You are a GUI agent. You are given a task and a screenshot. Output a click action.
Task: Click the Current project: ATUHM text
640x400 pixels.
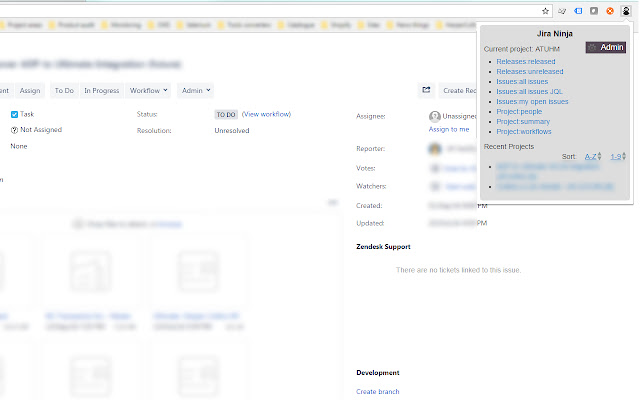(522, 49)
